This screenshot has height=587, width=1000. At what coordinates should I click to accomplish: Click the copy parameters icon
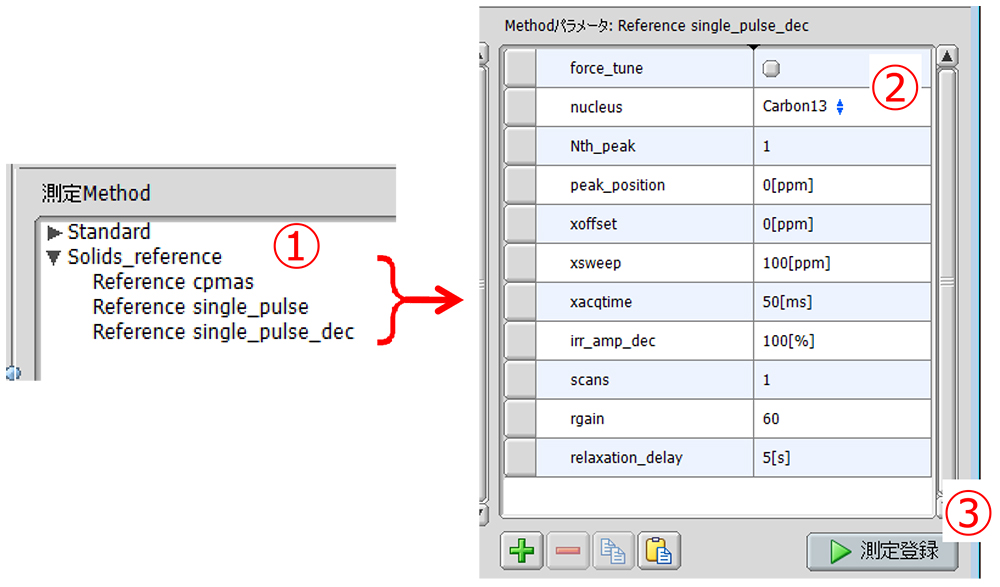(x=612, y=551)
